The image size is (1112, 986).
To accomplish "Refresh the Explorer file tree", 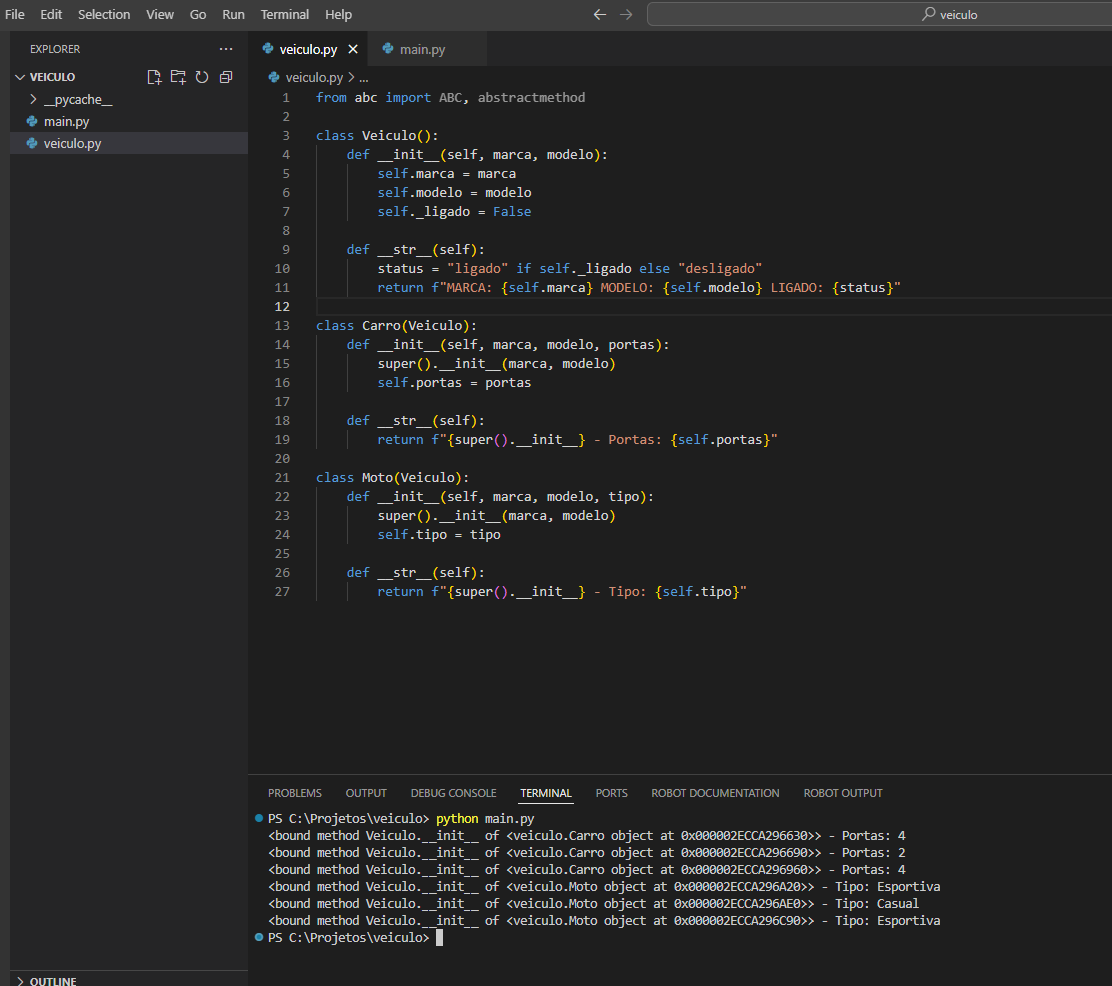I will (202, 77).
